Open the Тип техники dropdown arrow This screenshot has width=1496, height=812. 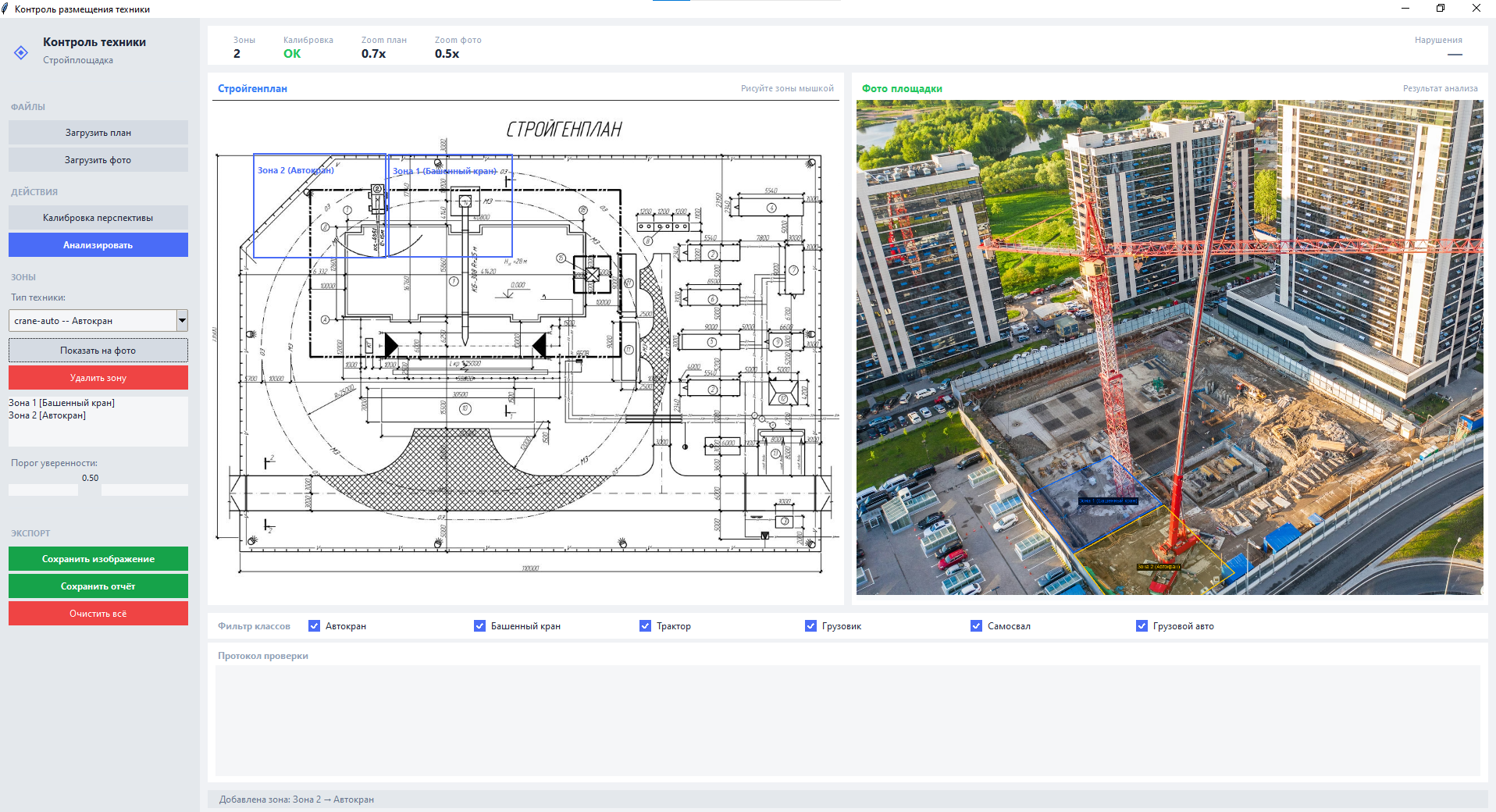(x=182, y=321)
